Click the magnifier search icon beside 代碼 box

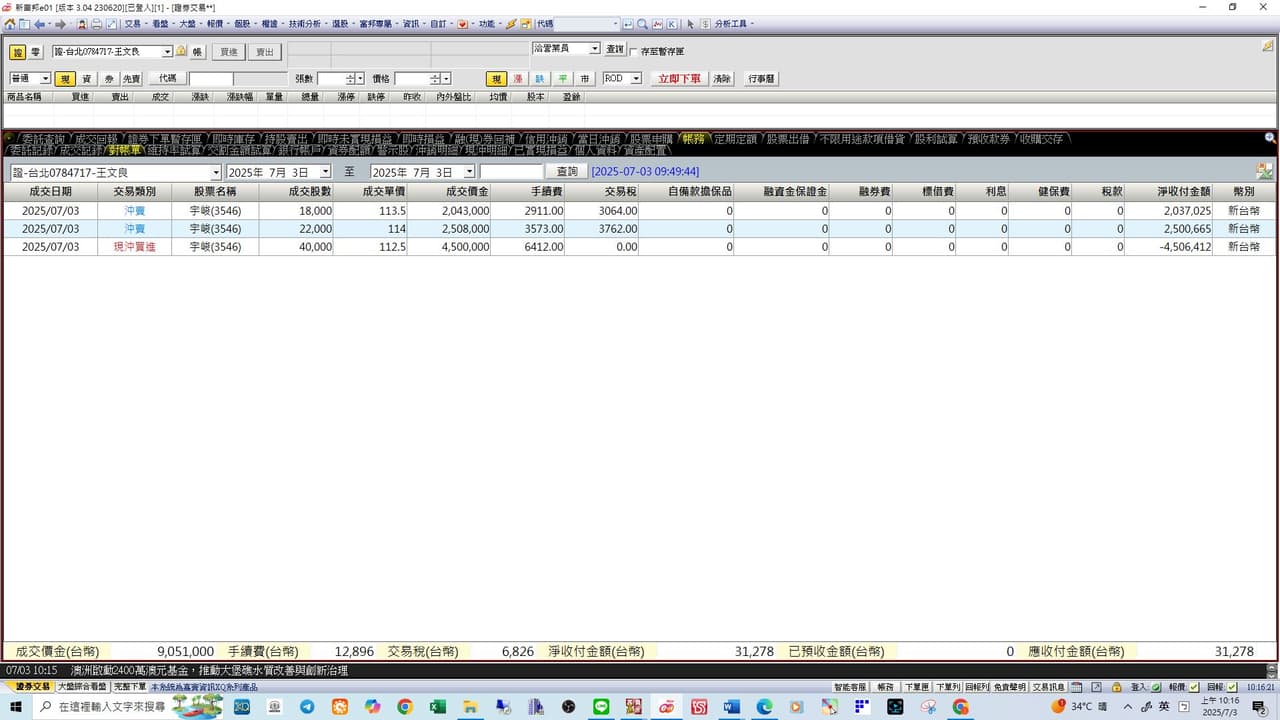coord(642,24)
